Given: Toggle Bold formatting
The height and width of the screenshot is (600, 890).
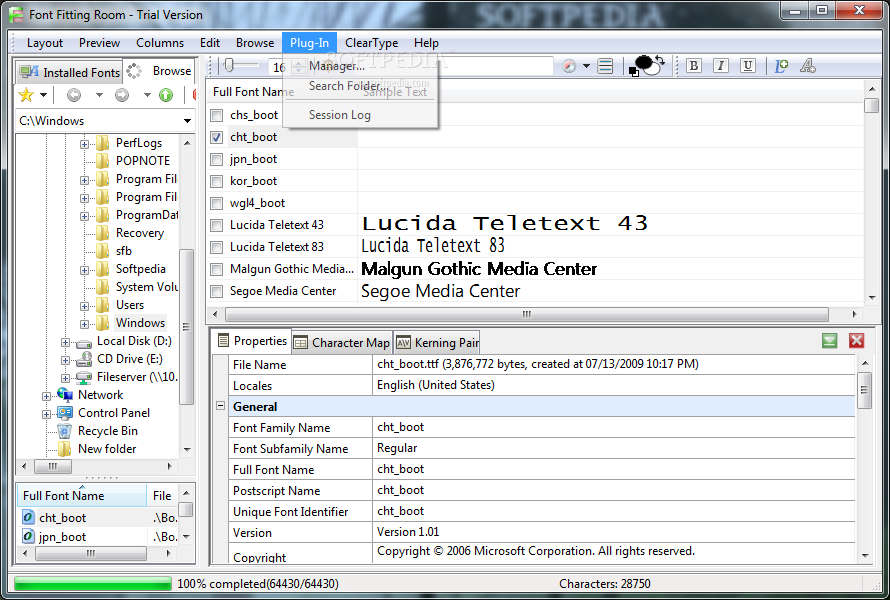Looking at the screenshot, I should (x=693, y=66).
